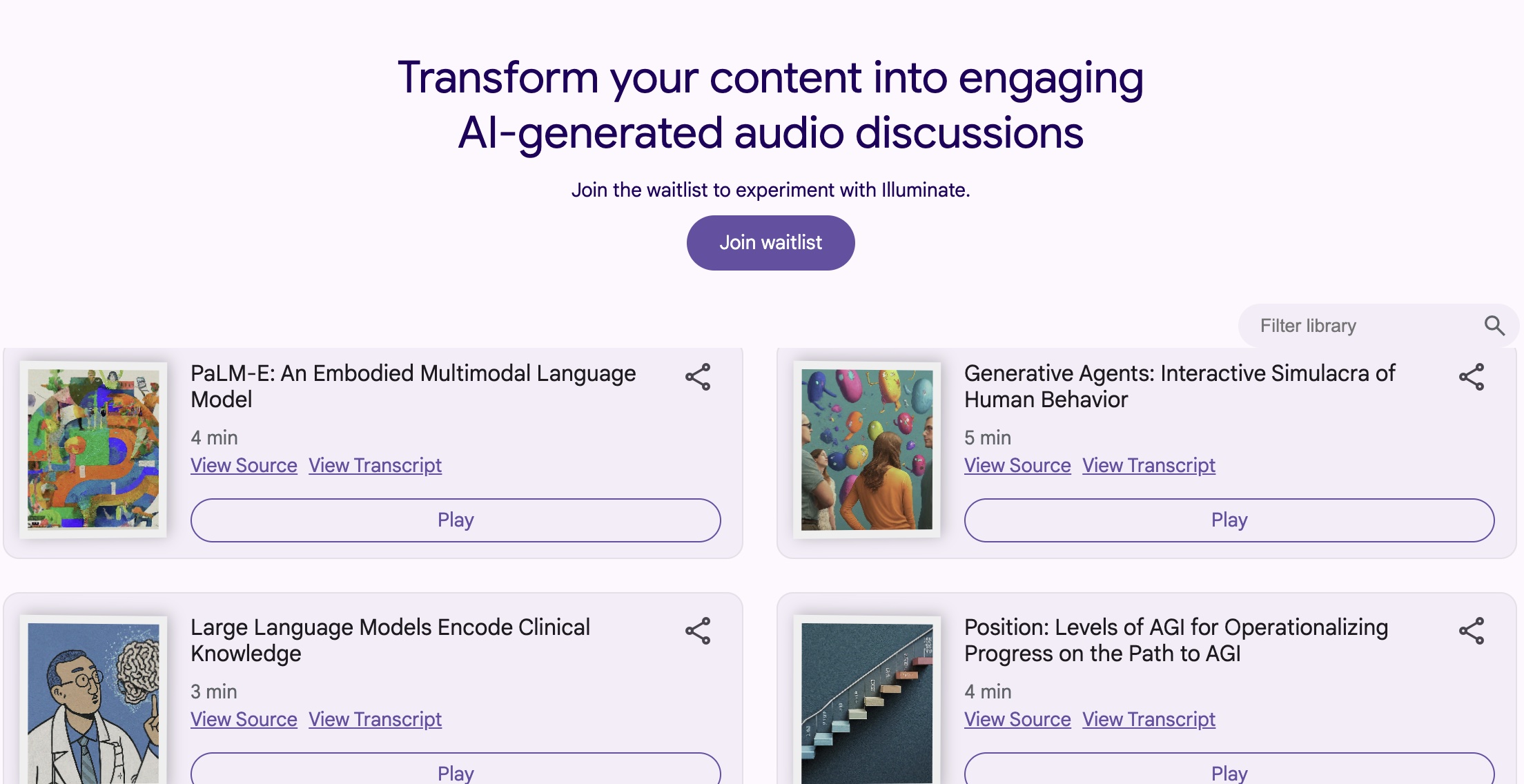Click View Transcript for Levels of AGI
Screen dimensions: 1524x784
[x=1149, y=719]
